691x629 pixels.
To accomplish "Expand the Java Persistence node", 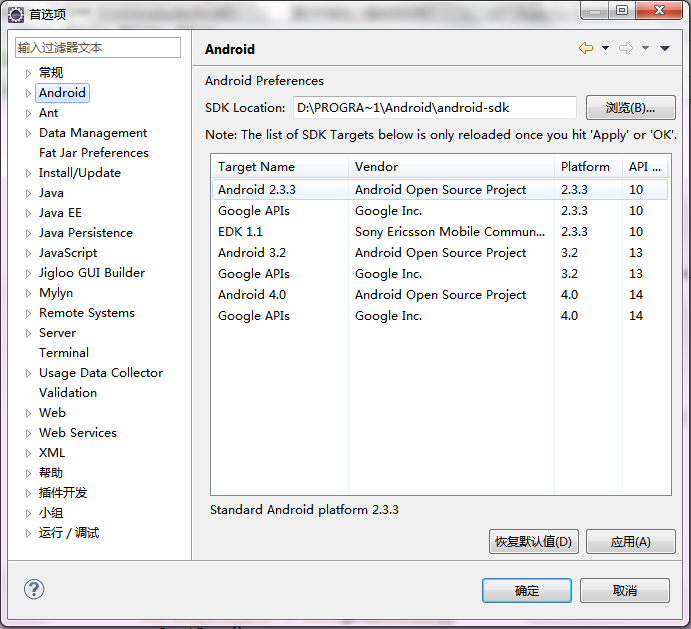I will coord(28,233).
